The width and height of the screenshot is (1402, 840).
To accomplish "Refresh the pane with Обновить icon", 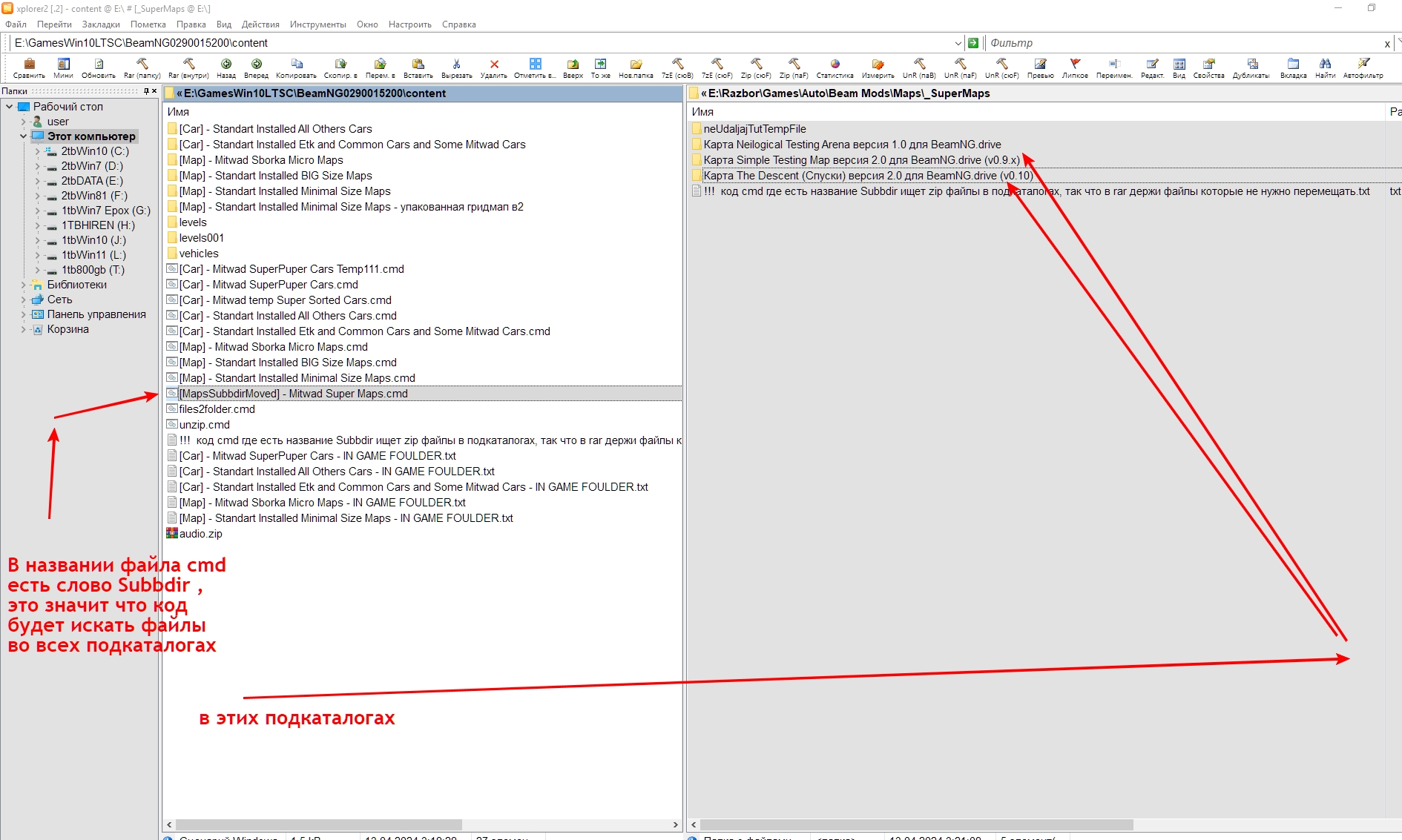I will 99,67.
